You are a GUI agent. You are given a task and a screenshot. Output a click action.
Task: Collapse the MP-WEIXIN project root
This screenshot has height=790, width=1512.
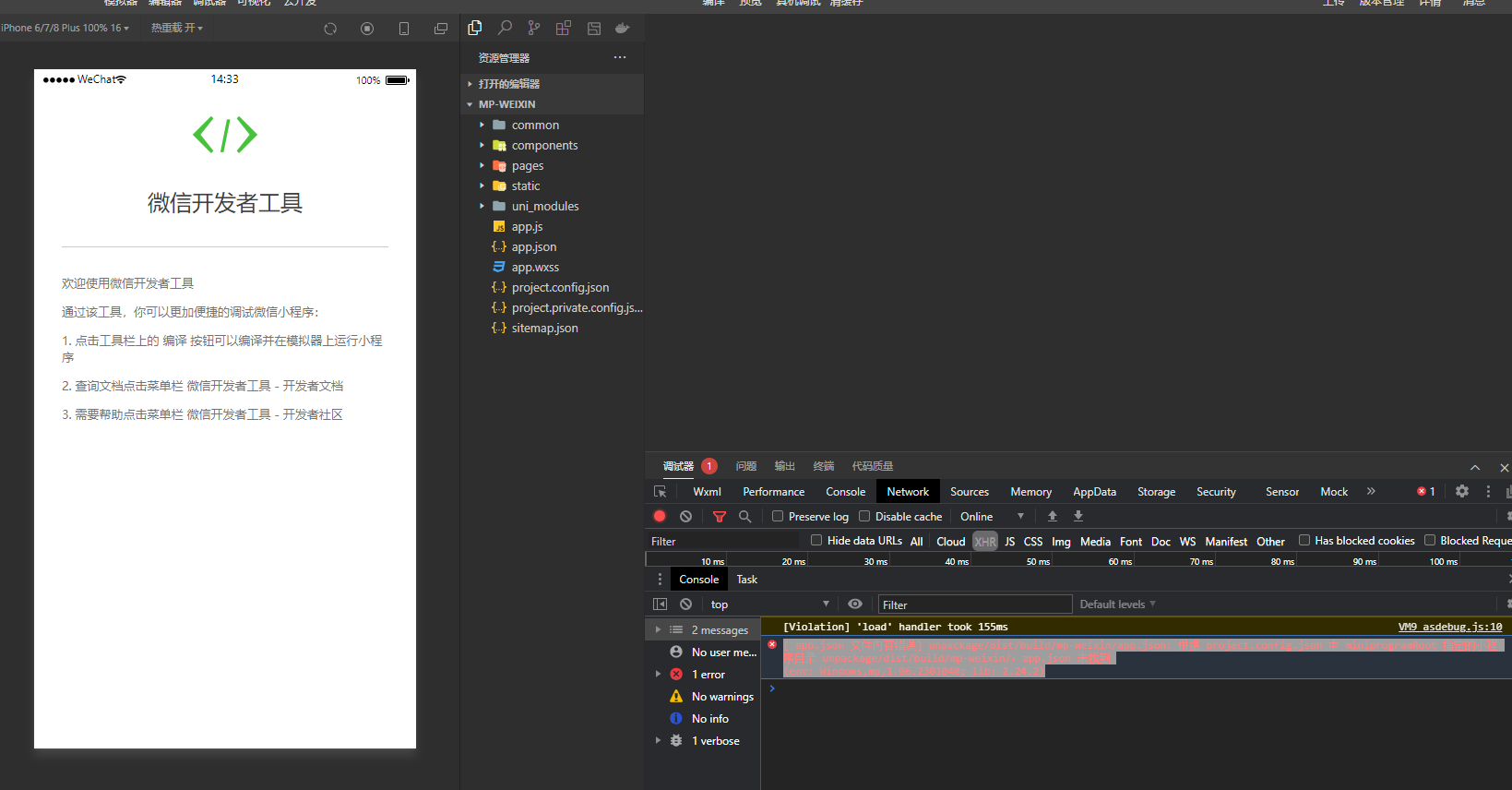click(x=470, y=104)
